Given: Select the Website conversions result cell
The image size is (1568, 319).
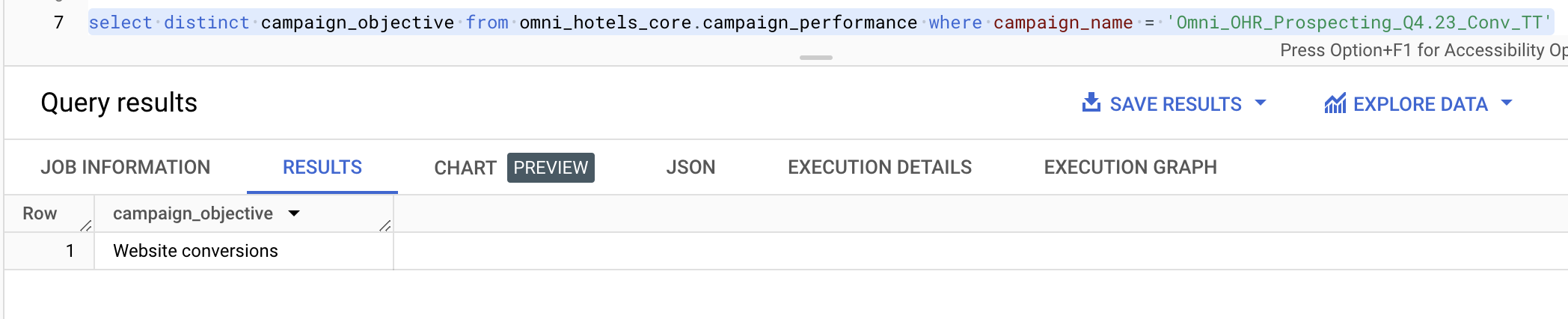Looking at the screenshot, I should (195, 251).
